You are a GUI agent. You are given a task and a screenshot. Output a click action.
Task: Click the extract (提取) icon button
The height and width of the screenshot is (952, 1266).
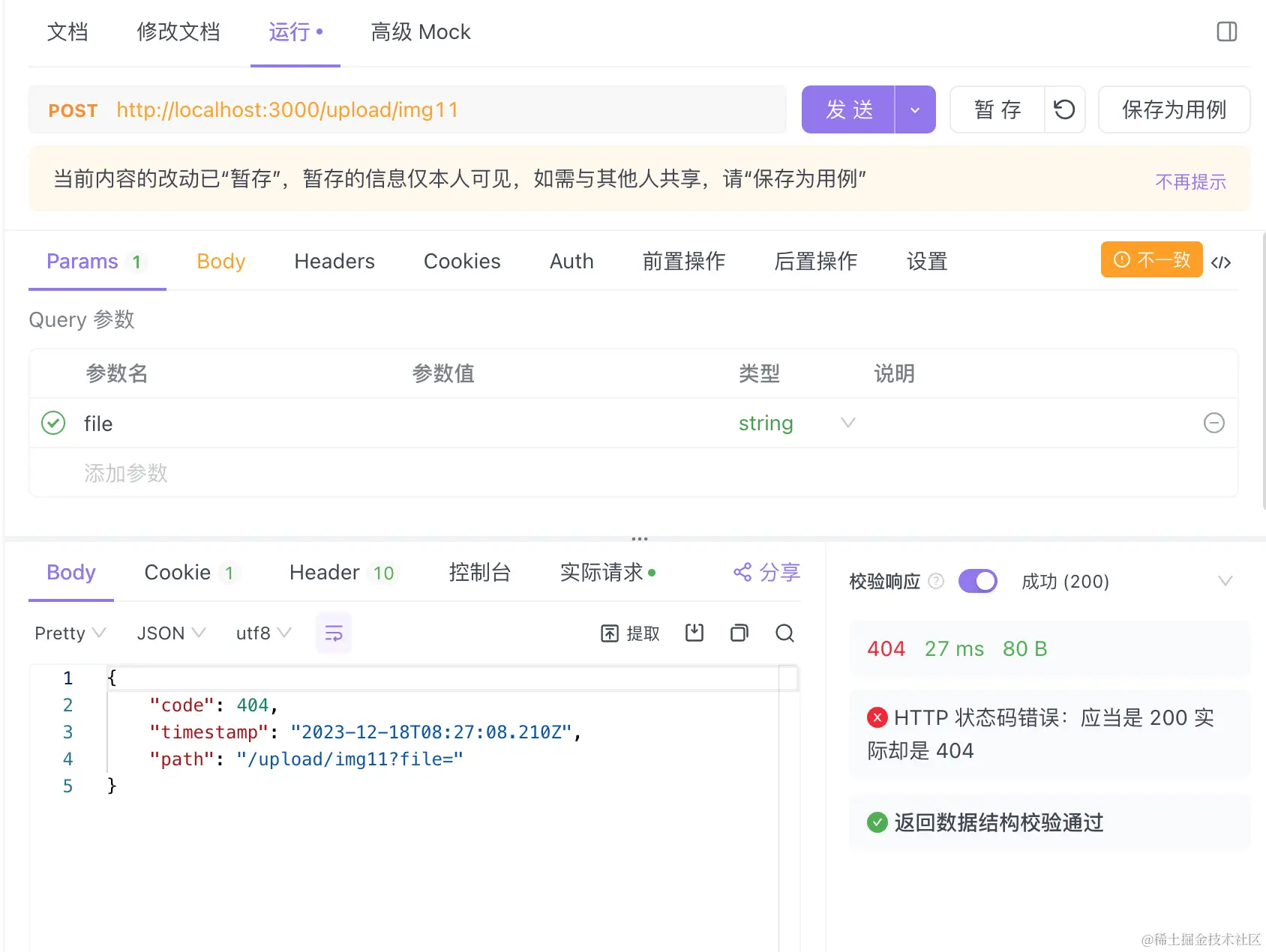[x=630, y=633]
